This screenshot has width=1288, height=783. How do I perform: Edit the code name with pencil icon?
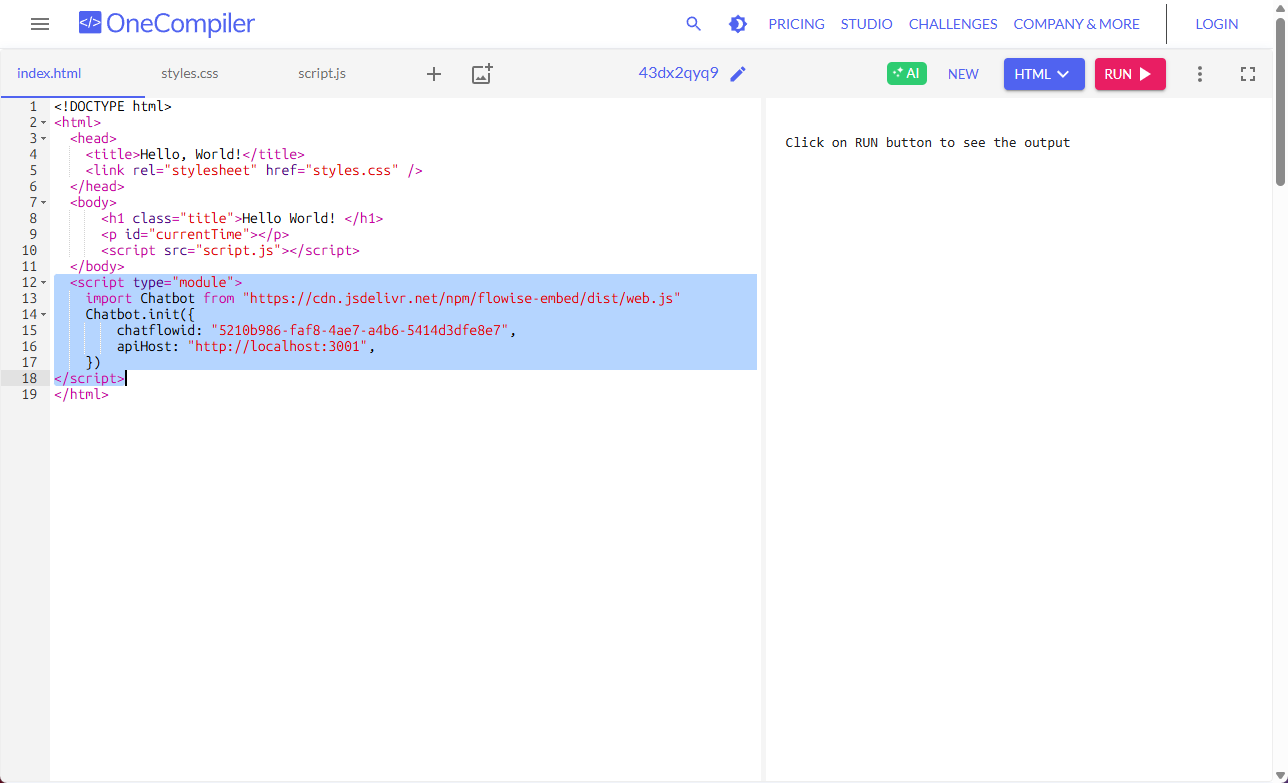[x=738, y=74]
